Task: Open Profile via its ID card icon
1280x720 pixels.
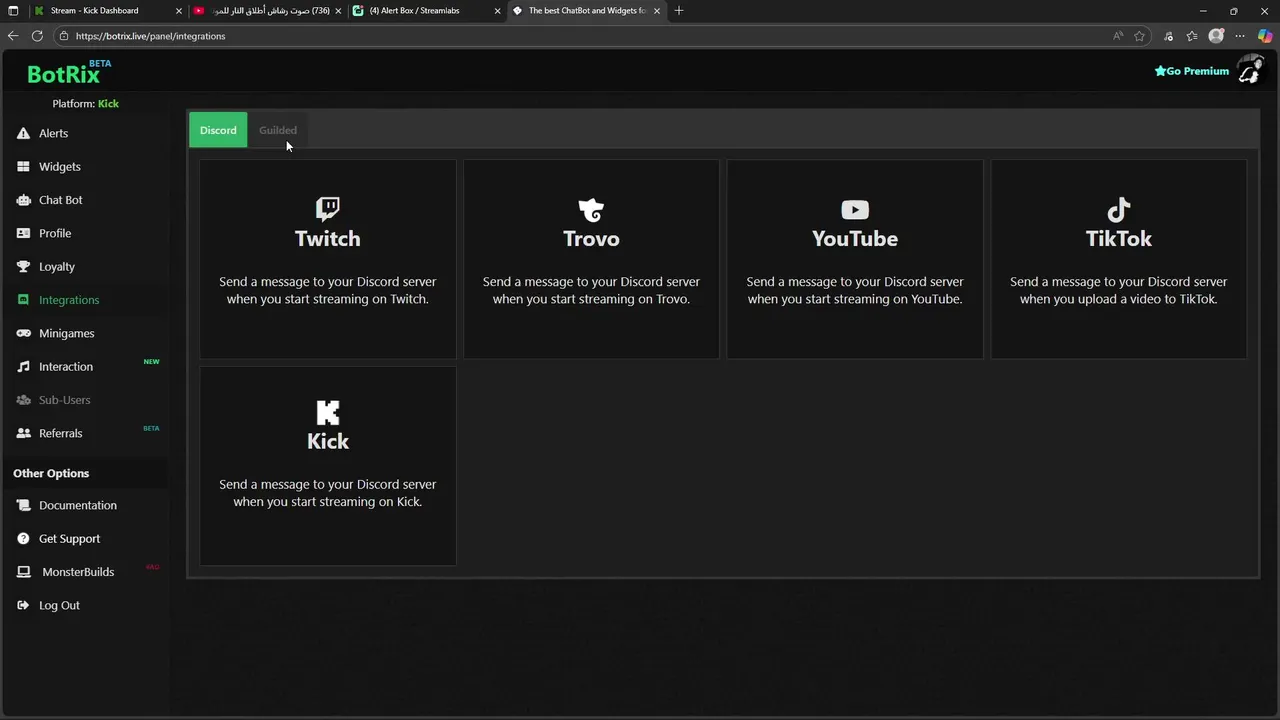Action: pos(23,233)
